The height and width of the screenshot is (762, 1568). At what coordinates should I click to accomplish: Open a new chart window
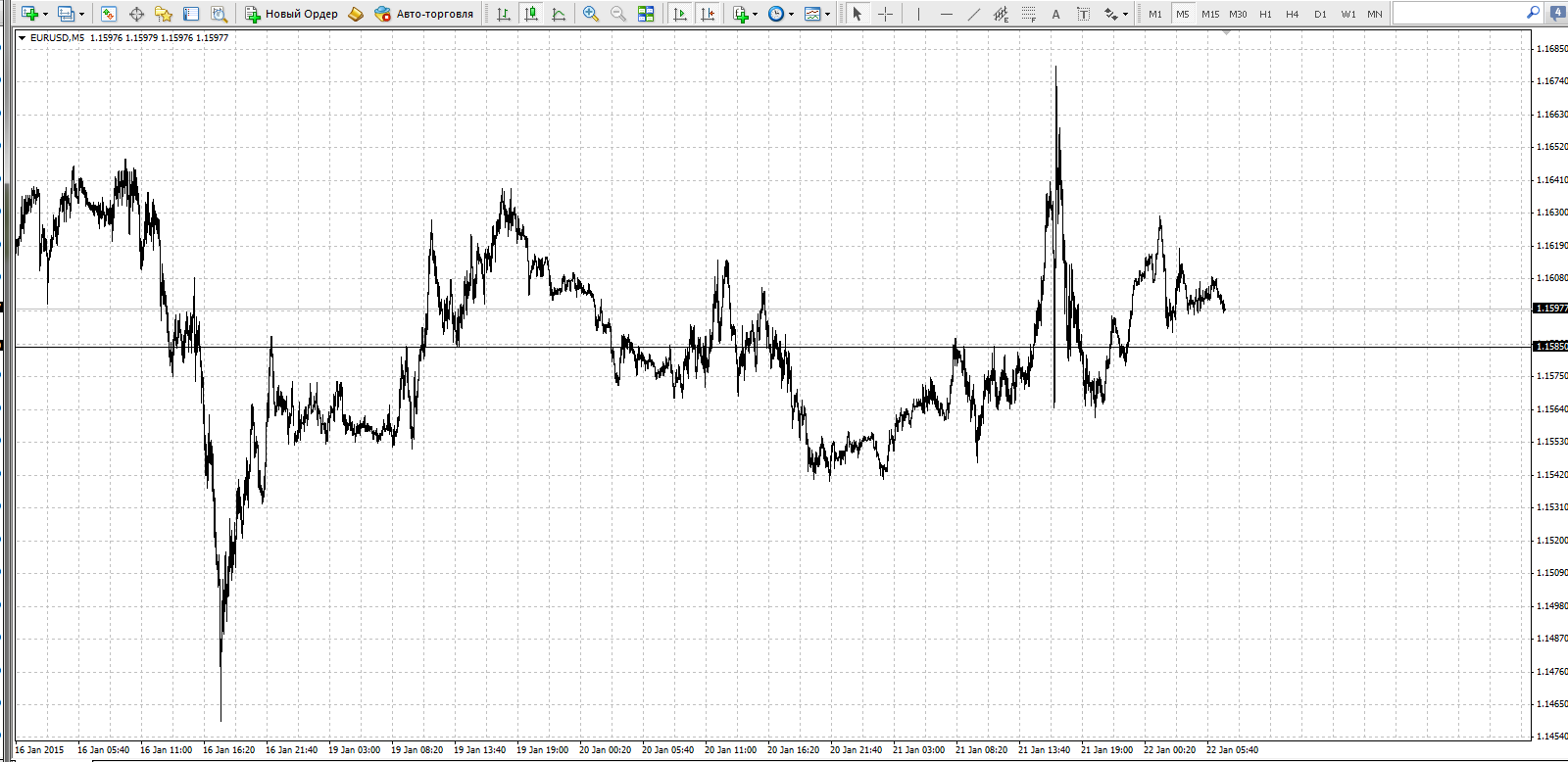pos(29,14)
